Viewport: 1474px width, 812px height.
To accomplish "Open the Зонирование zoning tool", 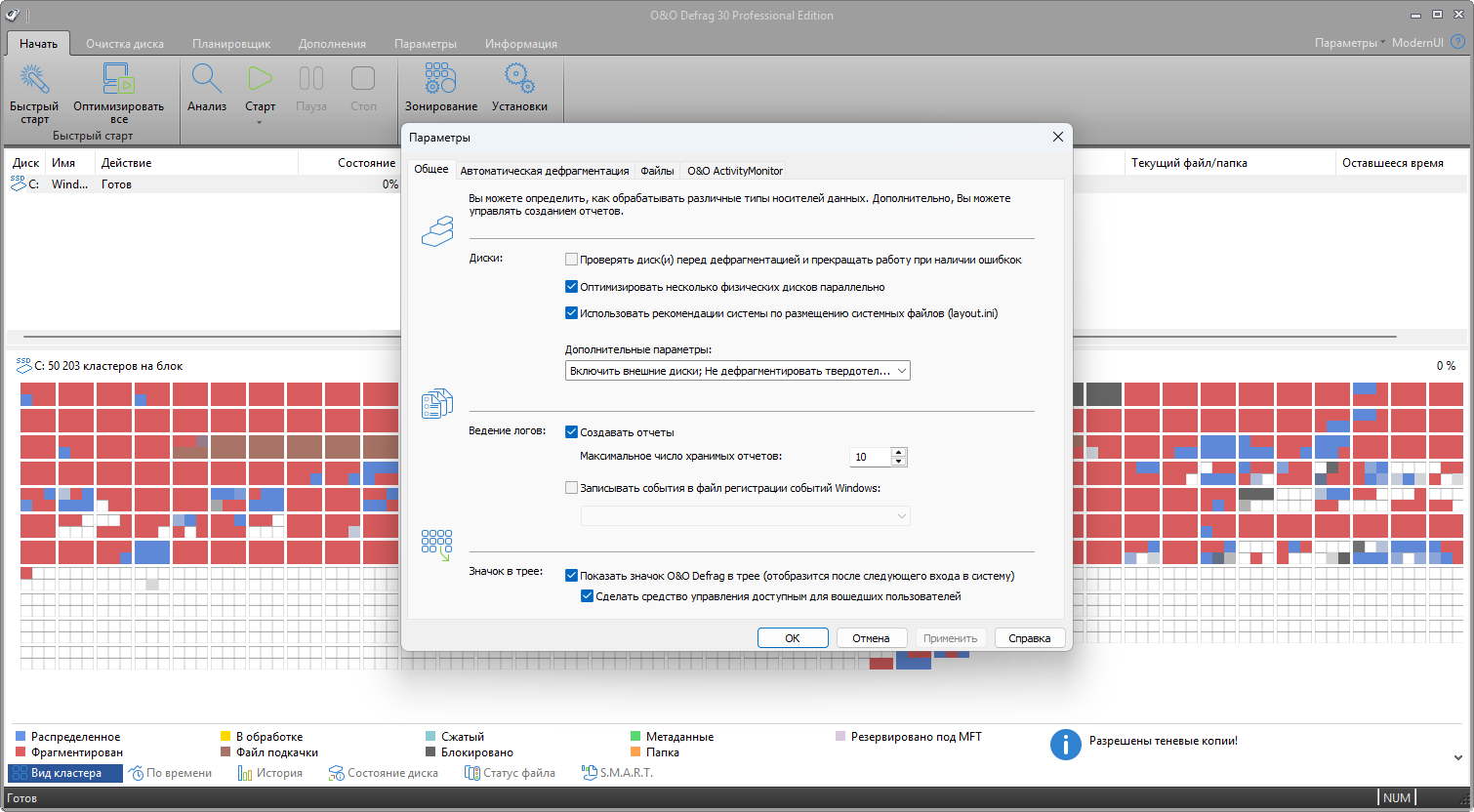I will coord(441,88).
